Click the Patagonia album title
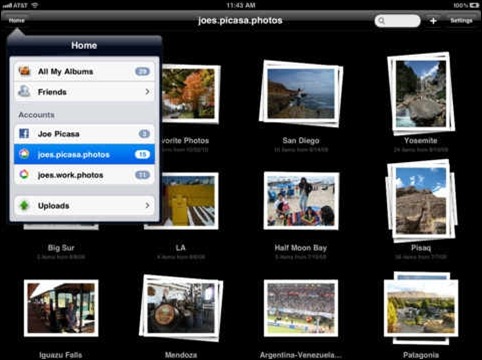 [421, 355]
